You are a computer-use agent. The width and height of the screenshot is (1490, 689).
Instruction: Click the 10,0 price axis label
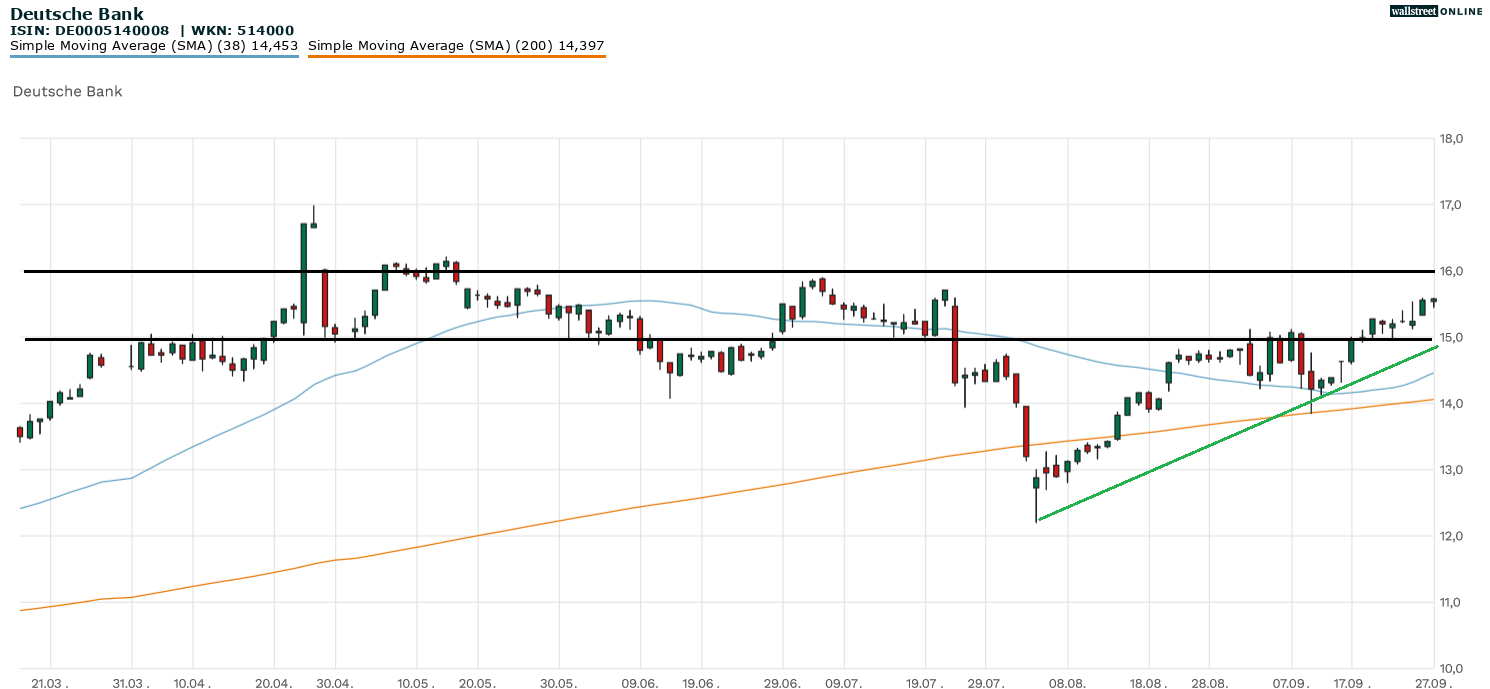[1451, 668]
